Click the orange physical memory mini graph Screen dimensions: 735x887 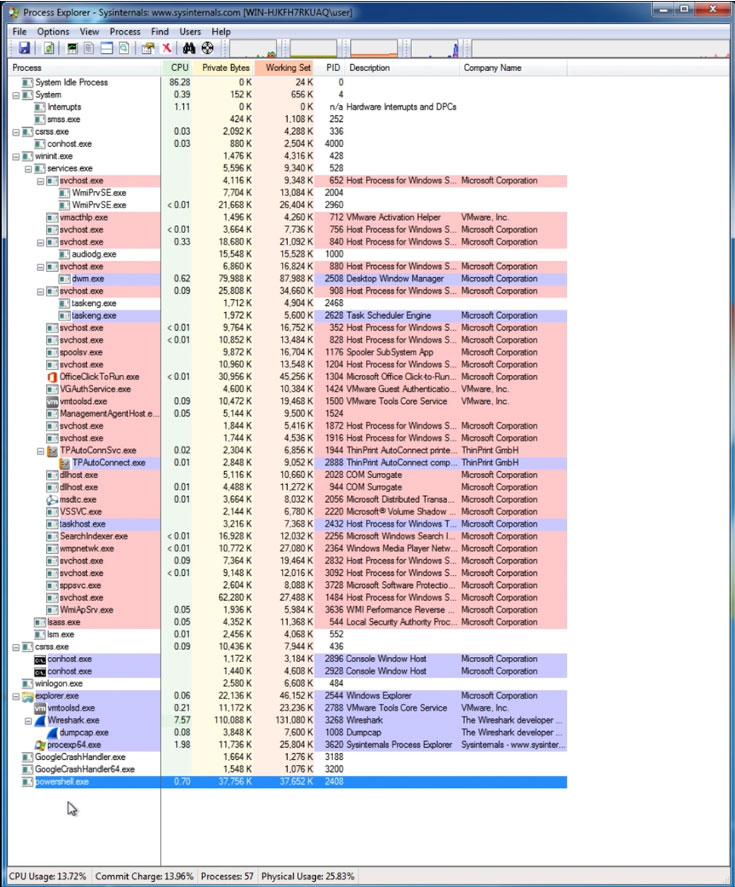pos(374,49)
